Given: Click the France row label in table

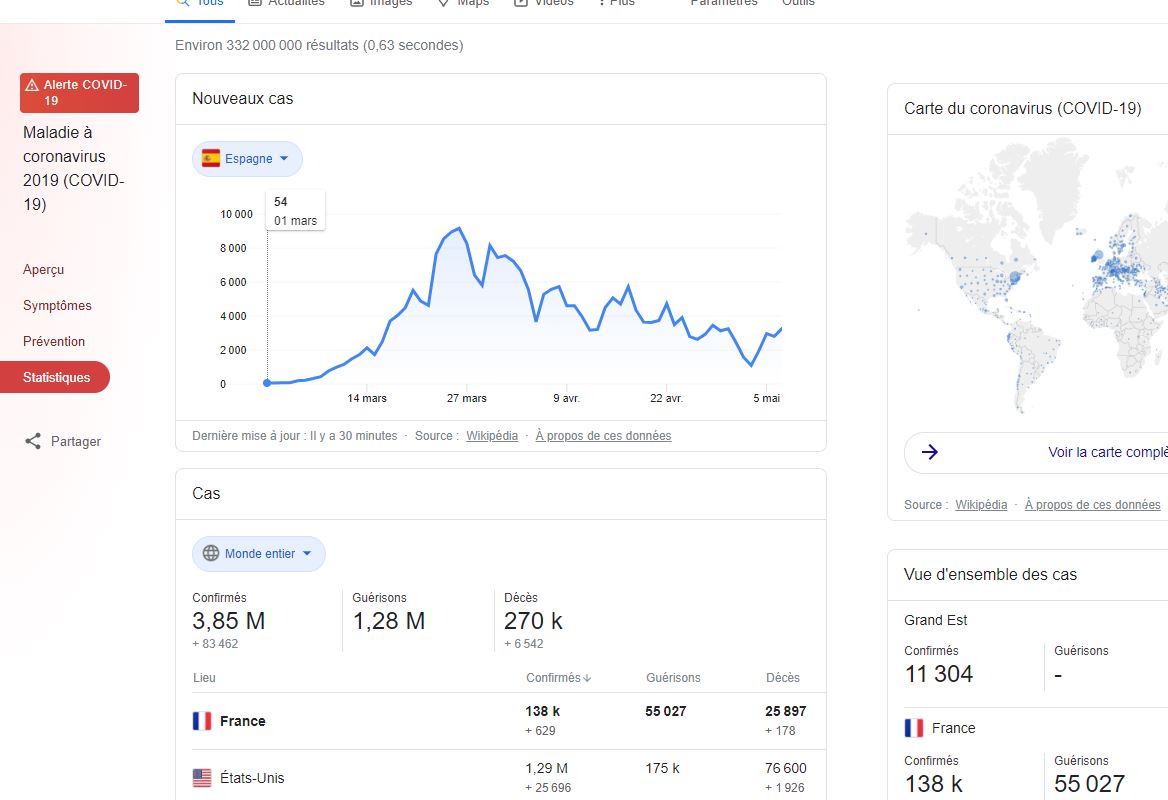Looking at the screenshot, I should tap(243, 721).
